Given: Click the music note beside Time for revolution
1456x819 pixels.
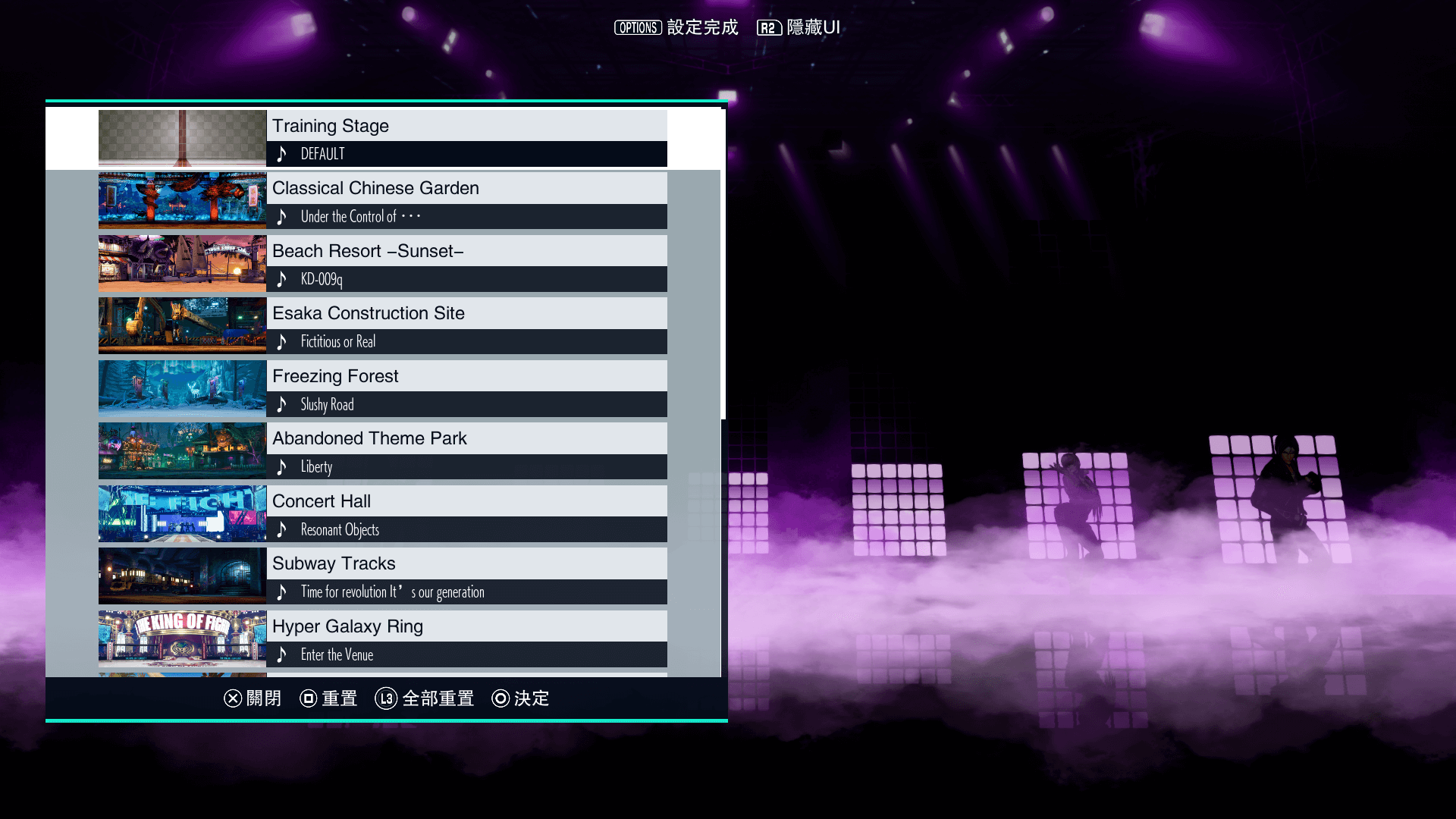Looking at the screenshot, I should (x=282, y=592).
